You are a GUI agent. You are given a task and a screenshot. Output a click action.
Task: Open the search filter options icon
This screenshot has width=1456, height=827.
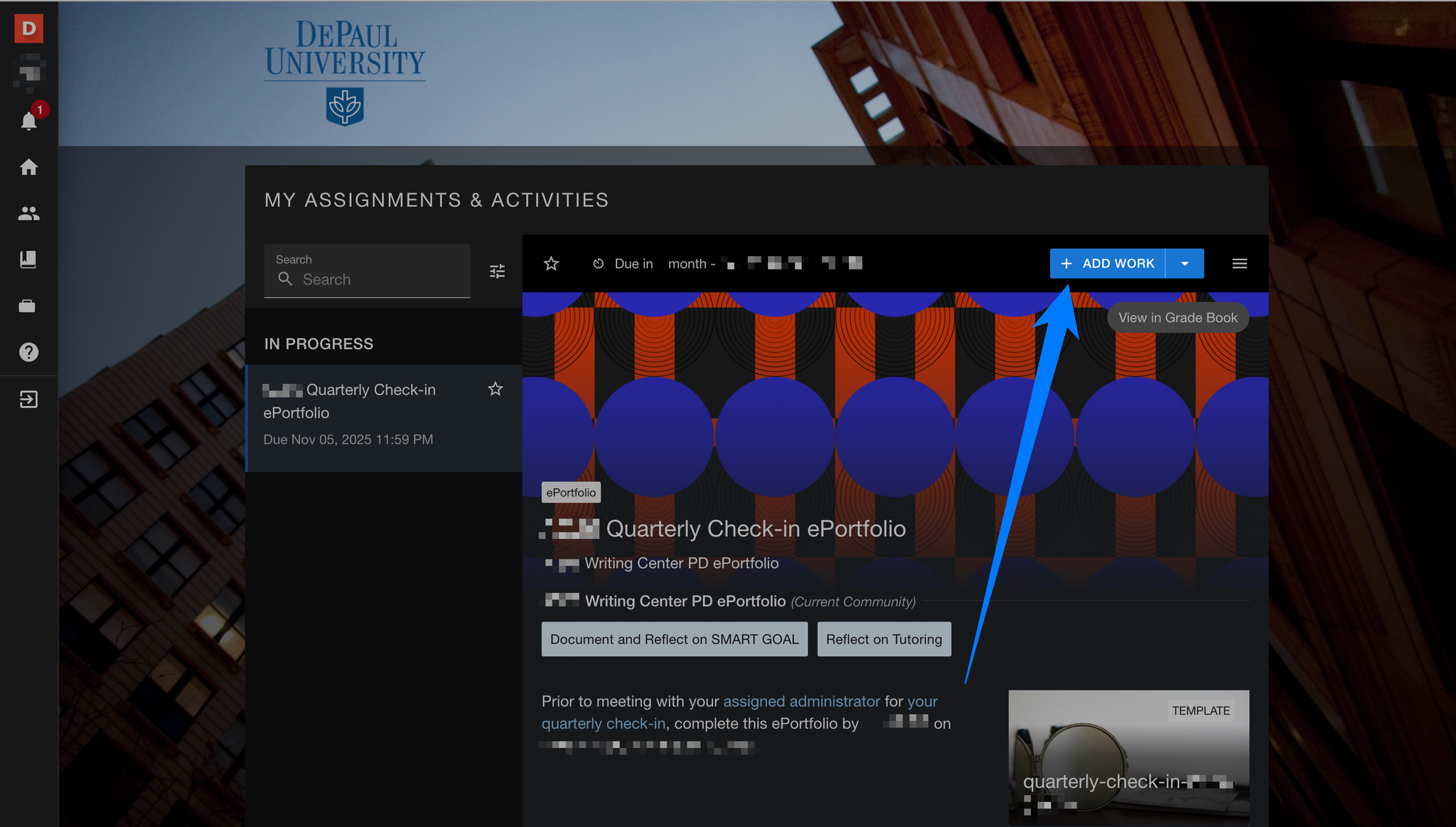[x=498, y=271]
